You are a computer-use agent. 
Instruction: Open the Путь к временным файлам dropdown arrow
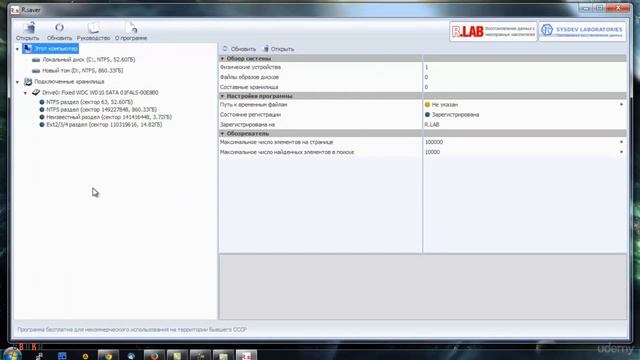[621, 104]
